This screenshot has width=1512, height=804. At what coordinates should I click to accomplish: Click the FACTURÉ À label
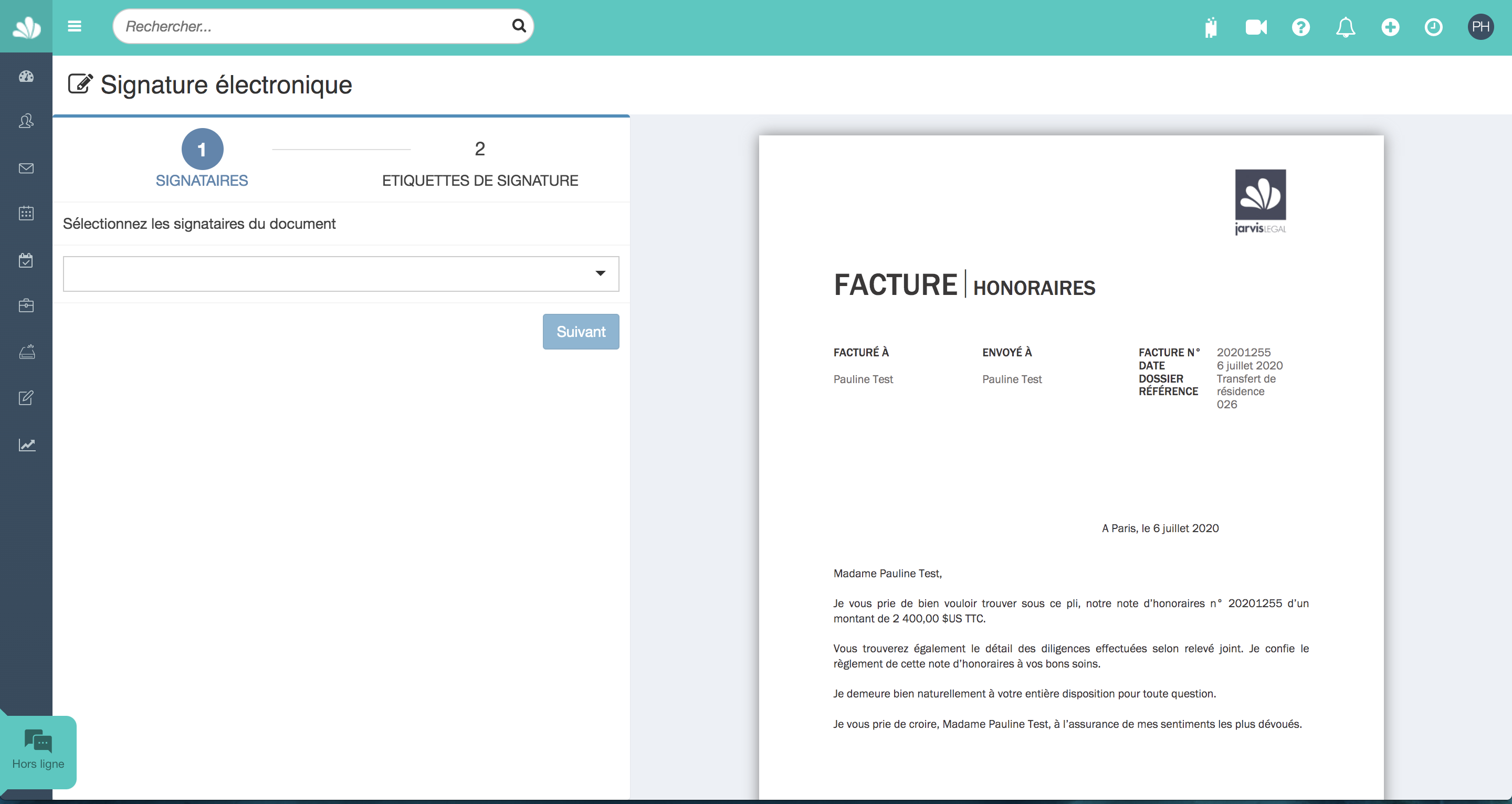tap(861, 352)
